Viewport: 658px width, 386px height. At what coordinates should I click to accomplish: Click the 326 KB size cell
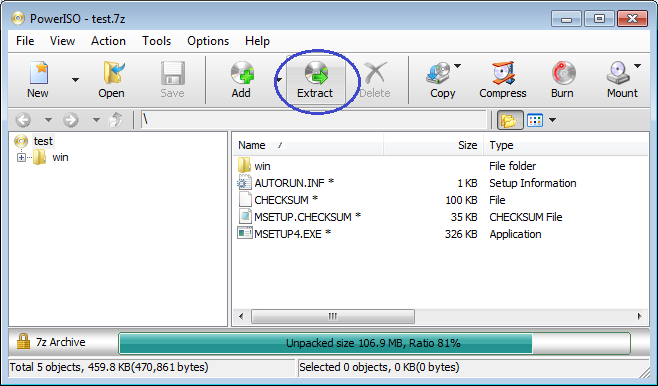click(x=461, y=234)
